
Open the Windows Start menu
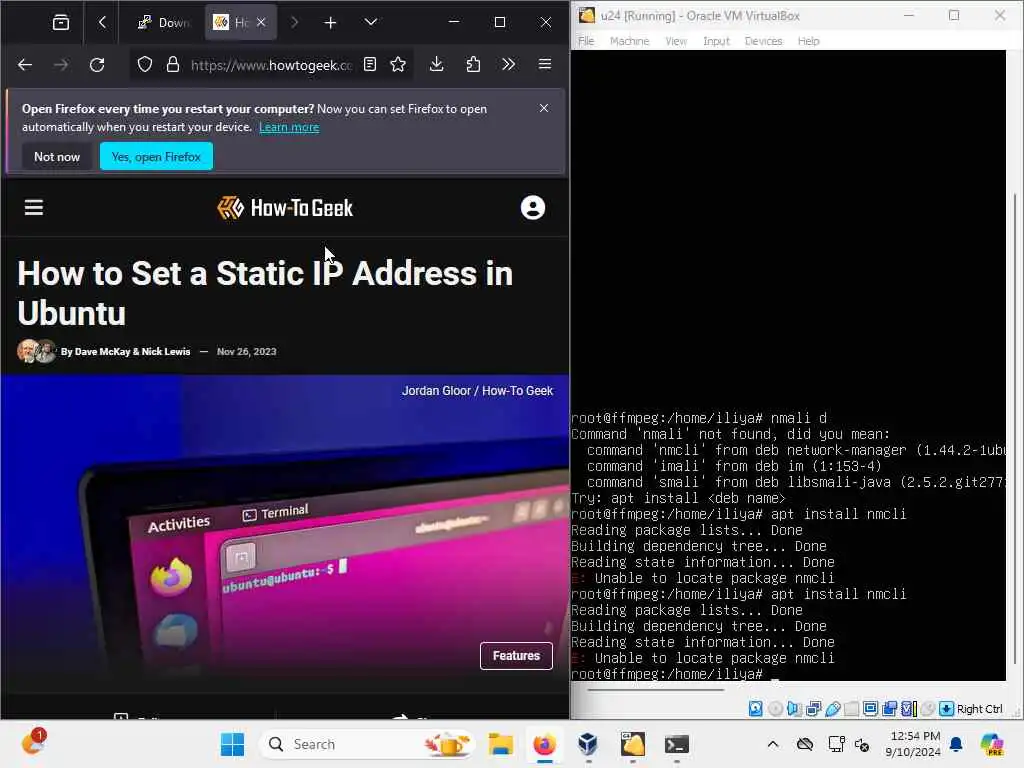pos(232,744)
